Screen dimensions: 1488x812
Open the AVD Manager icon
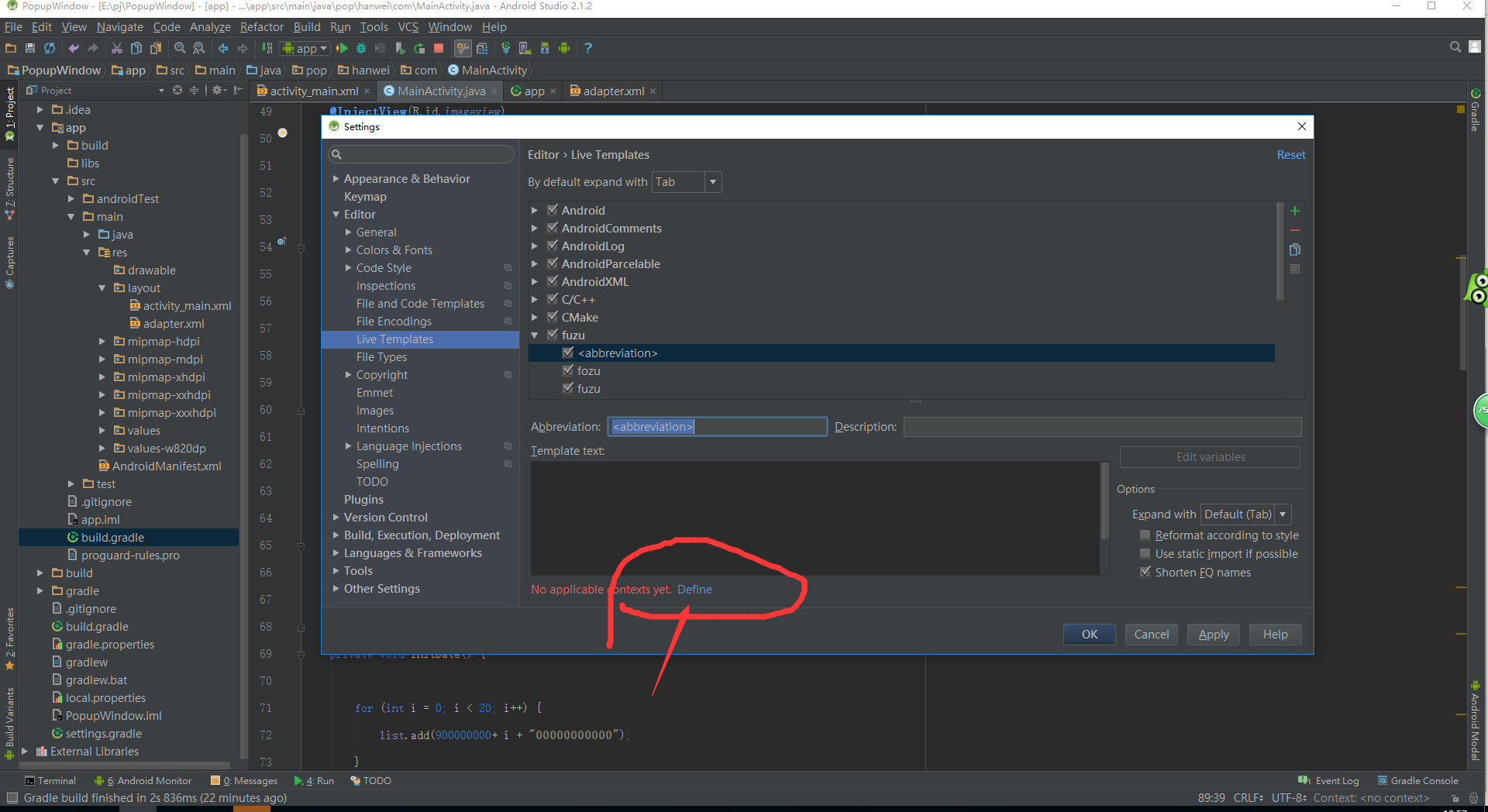point(525,48)
